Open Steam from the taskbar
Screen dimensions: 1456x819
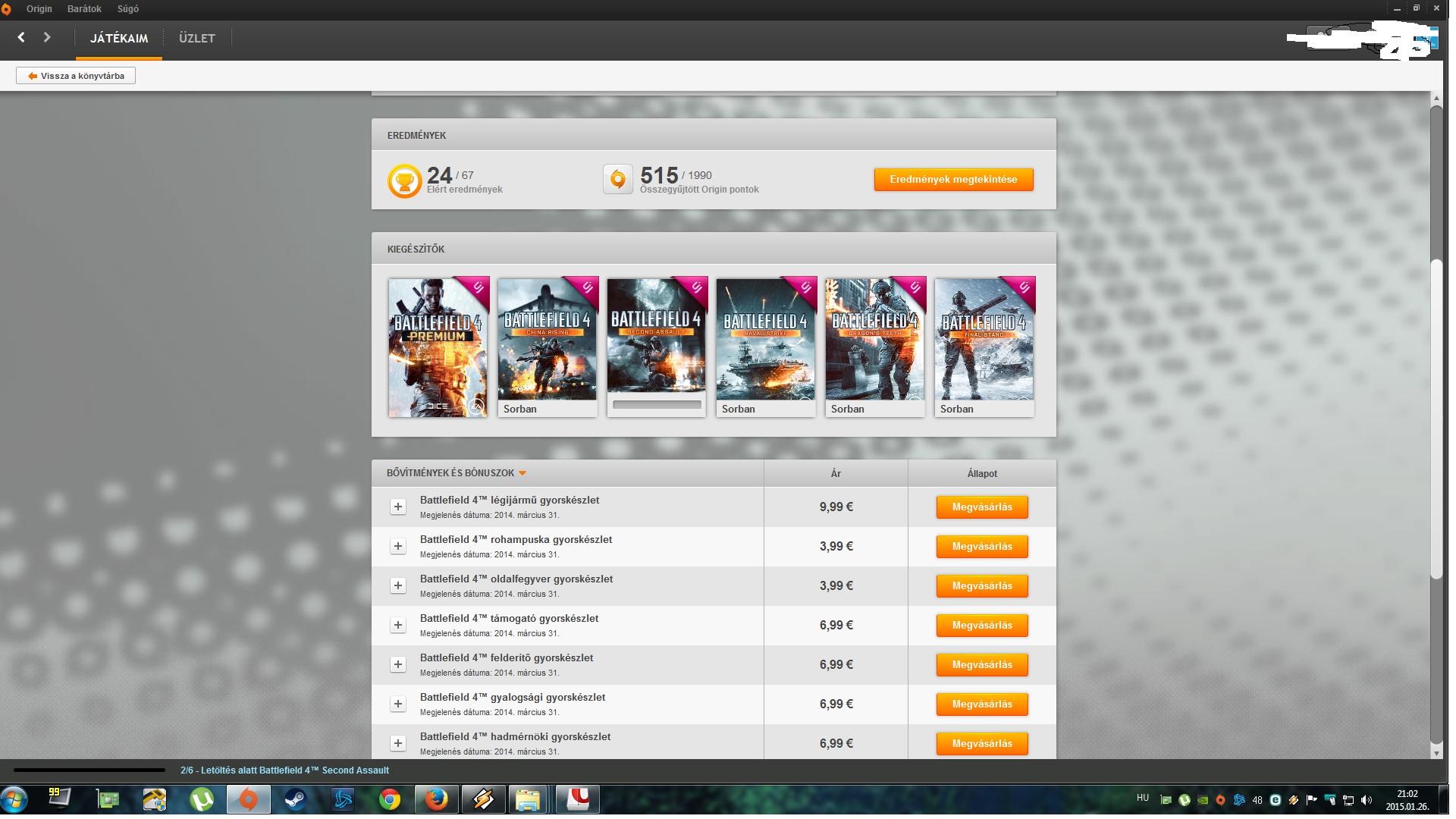tap(295, 799)
